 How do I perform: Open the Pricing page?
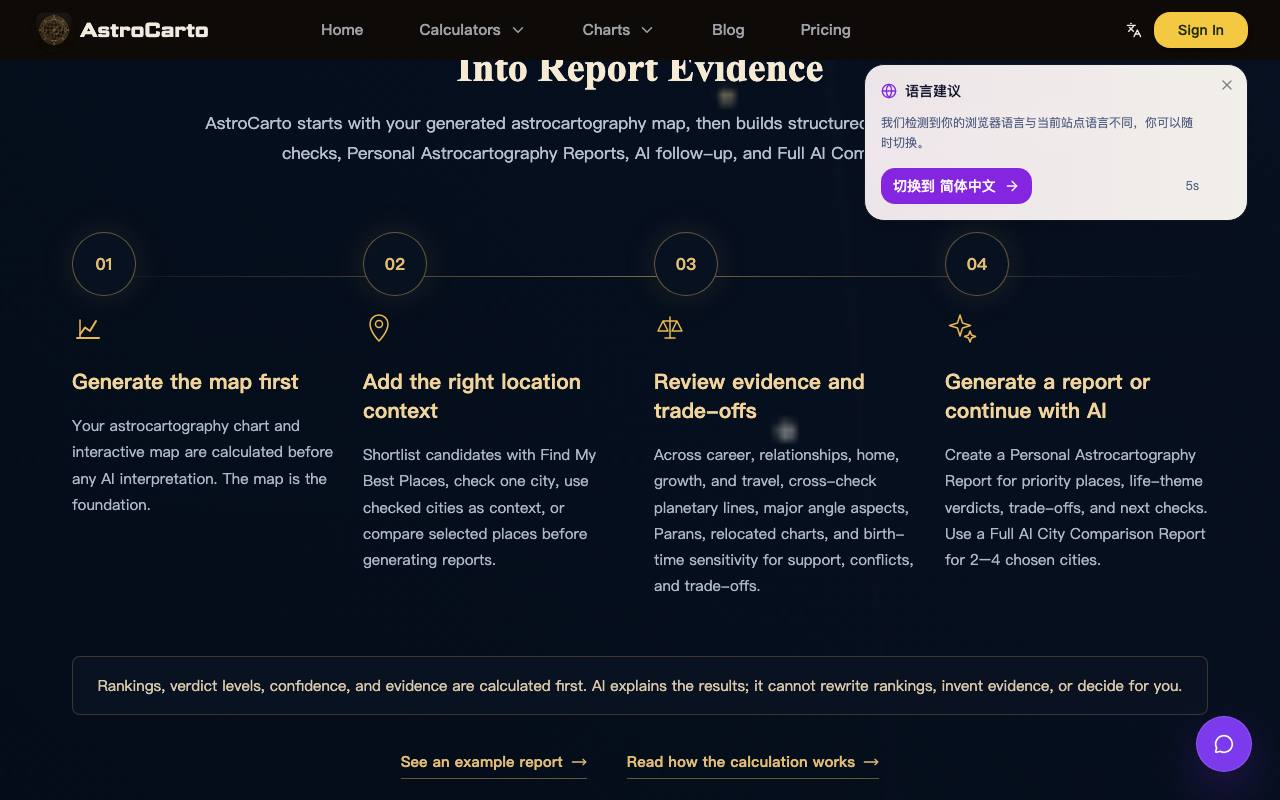point(825,30)
